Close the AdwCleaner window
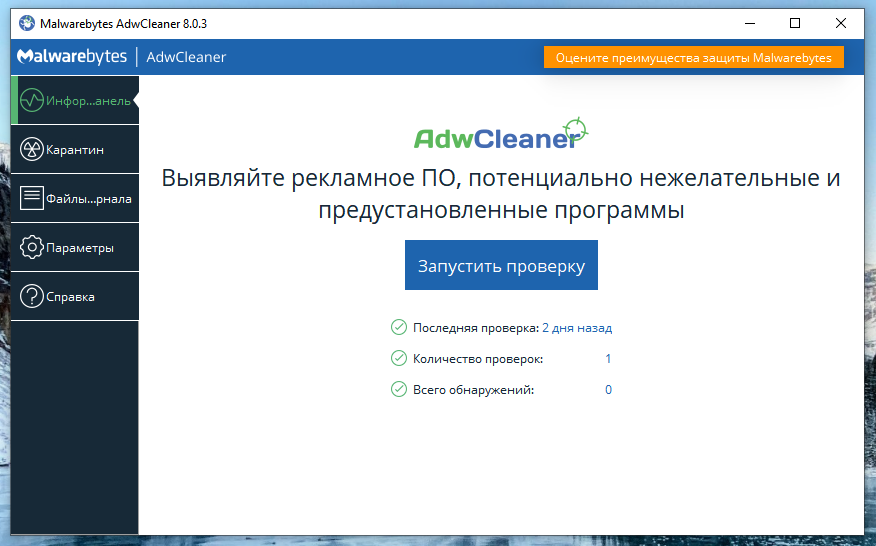This screenshot has width=876, height=546. (841, 23)
